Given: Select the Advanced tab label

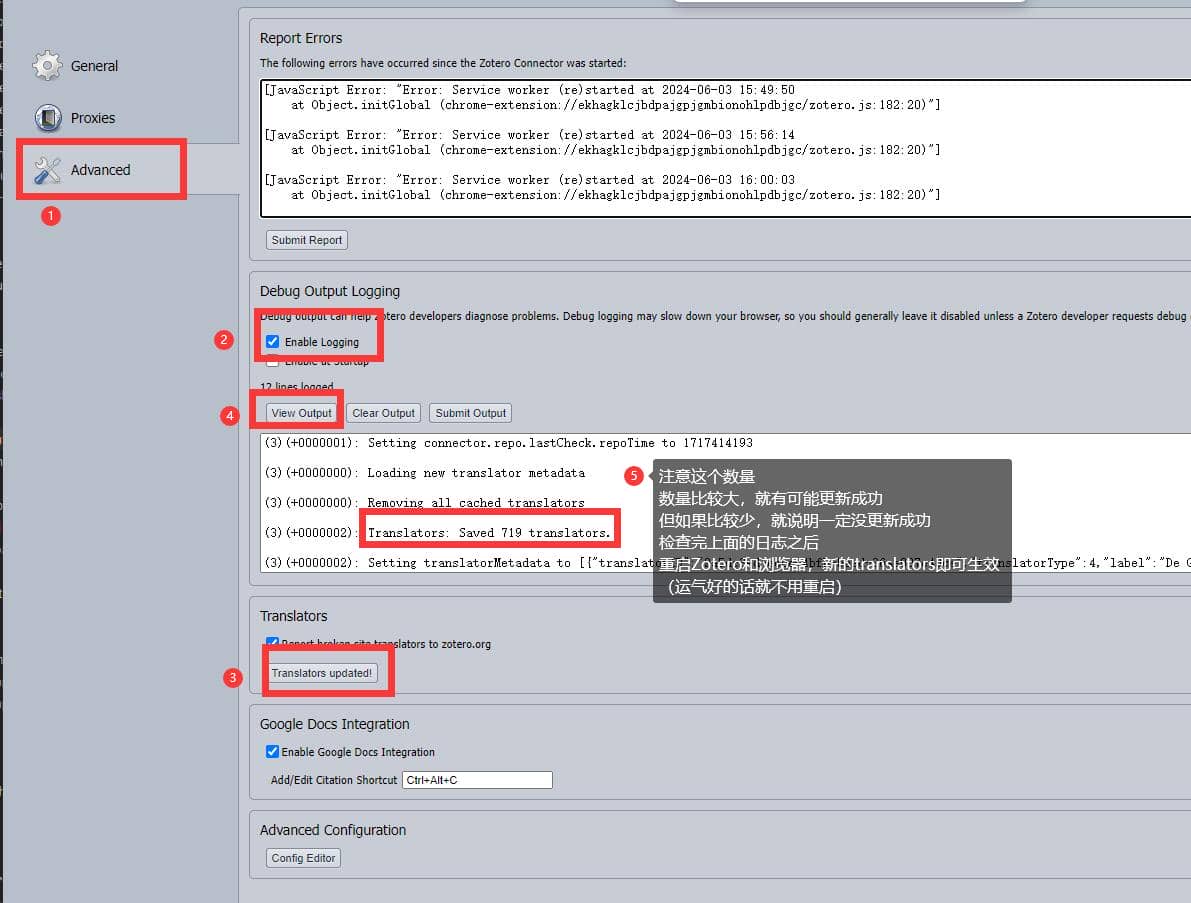Looking at the screenshot, I should coord(100,170).
